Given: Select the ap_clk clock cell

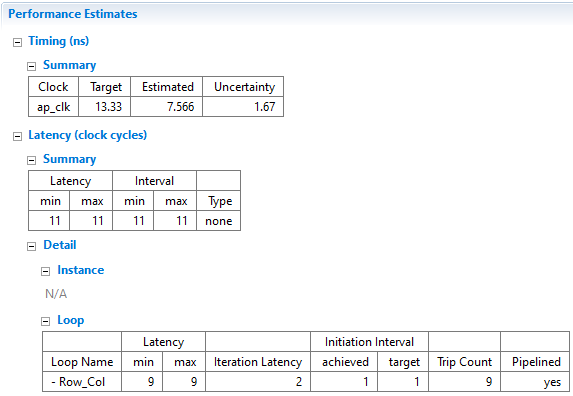Looking at the screenshot, I should (x=53, y=107).
